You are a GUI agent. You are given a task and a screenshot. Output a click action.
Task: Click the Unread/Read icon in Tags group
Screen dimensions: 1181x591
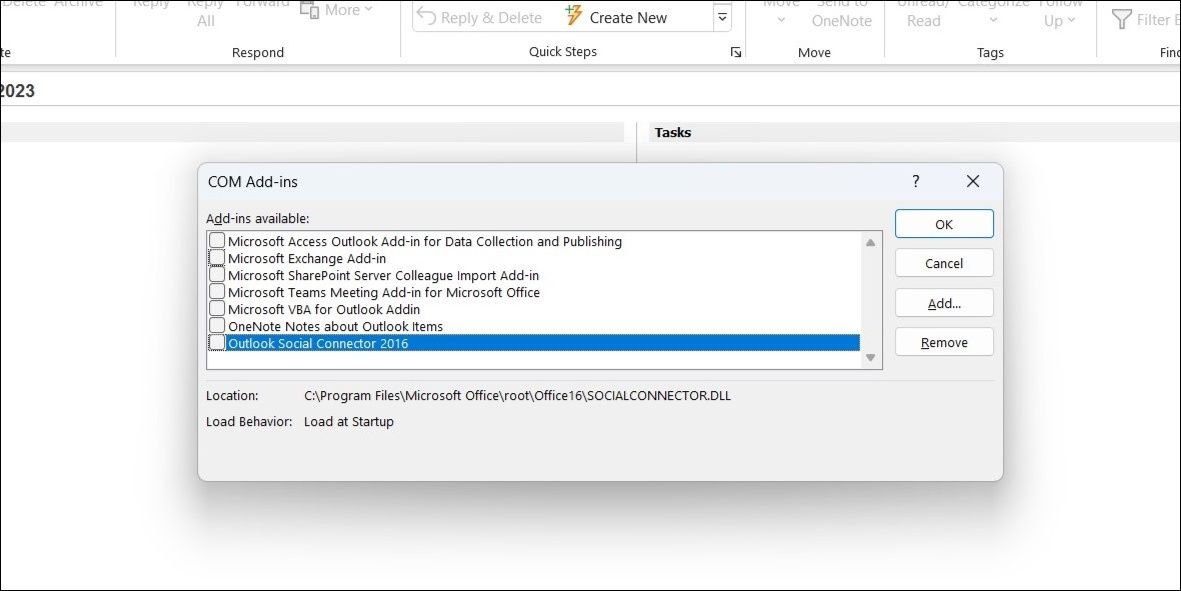[x=923, y=12]
